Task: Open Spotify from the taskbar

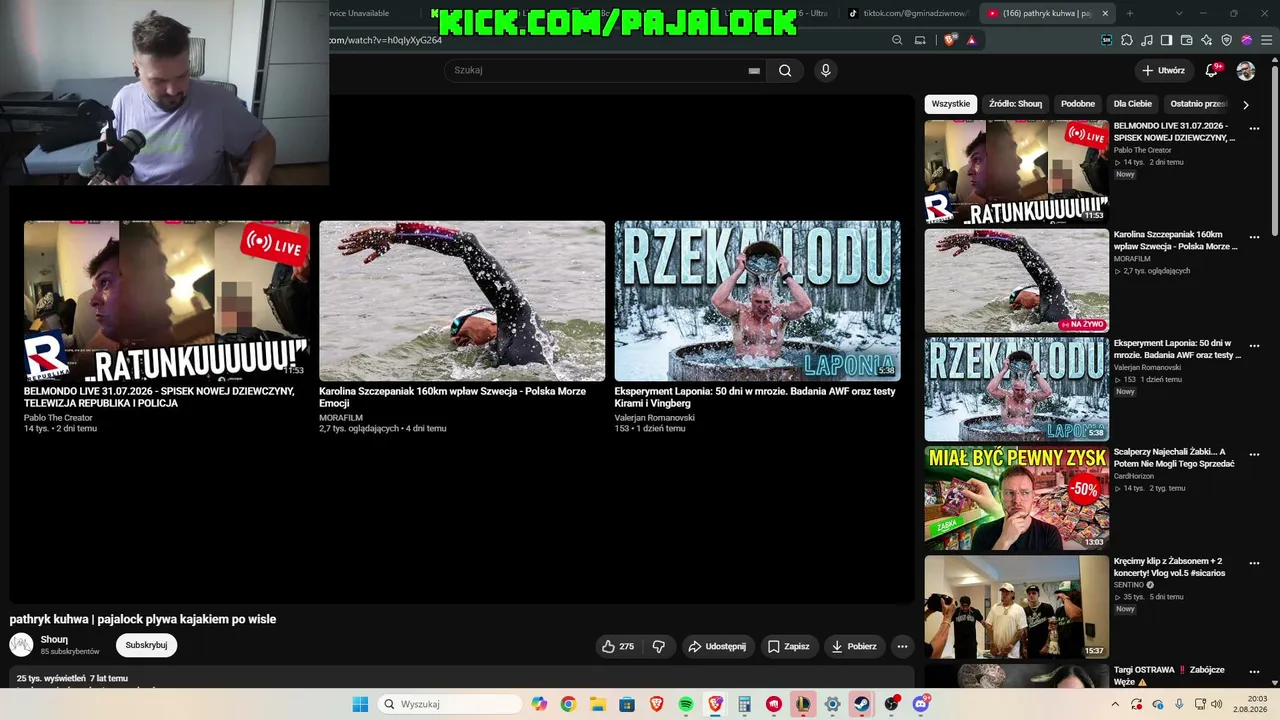Action: 686,704
